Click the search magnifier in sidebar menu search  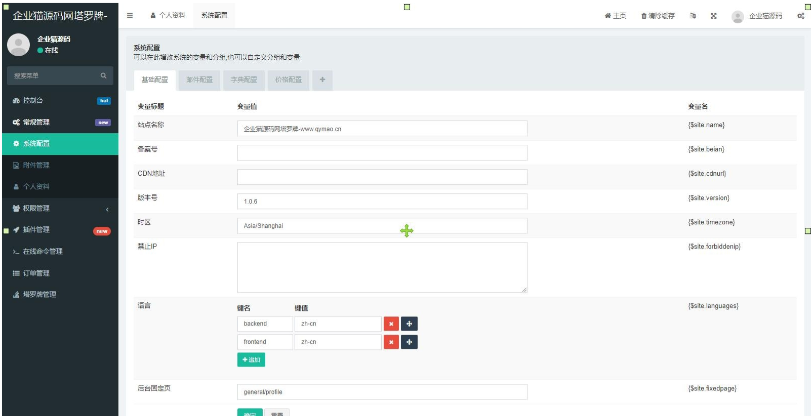[102, 75]
